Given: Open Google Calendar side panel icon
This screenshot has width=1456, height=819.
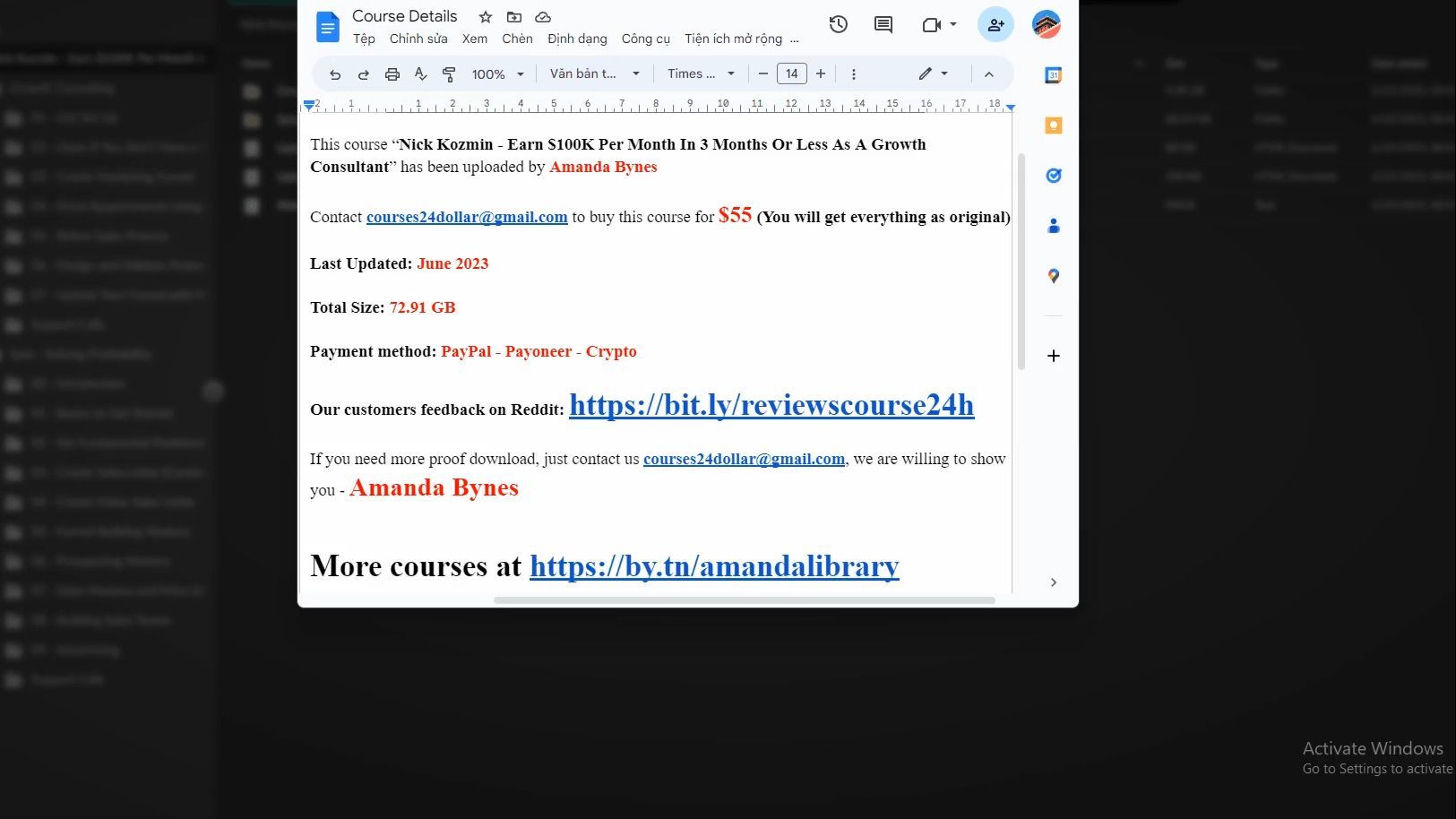Looking at the screenshot, I should [x=1054, y=75].
